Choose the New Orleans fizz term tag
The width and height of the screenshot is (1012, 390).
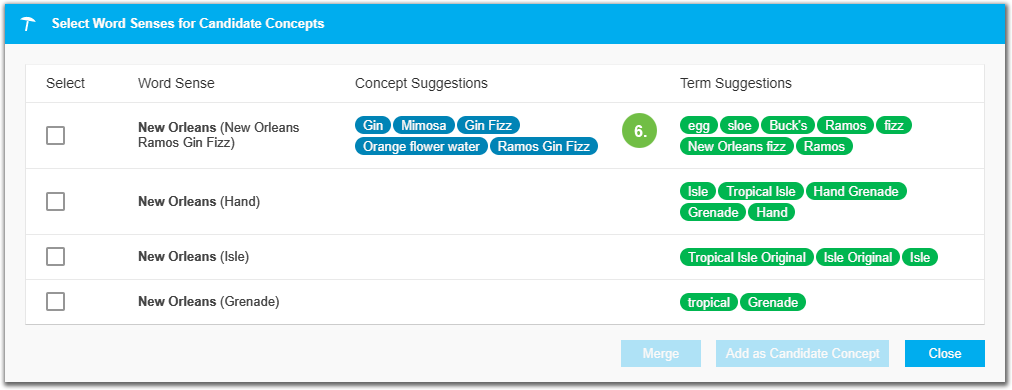point(736,147)
